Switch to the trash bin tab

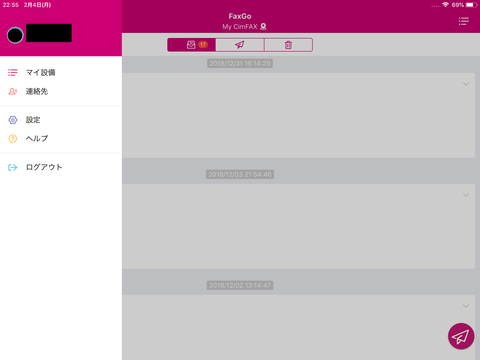click(288, 45)
